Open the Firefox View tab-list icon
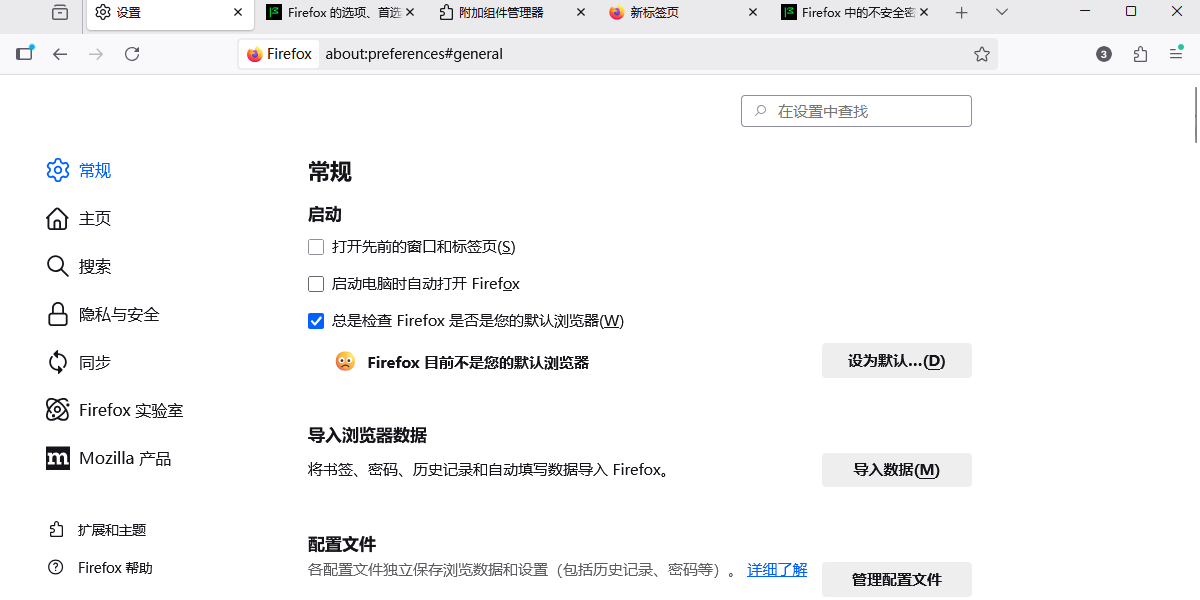This screenshot has width=1200, height=600. 61,13
